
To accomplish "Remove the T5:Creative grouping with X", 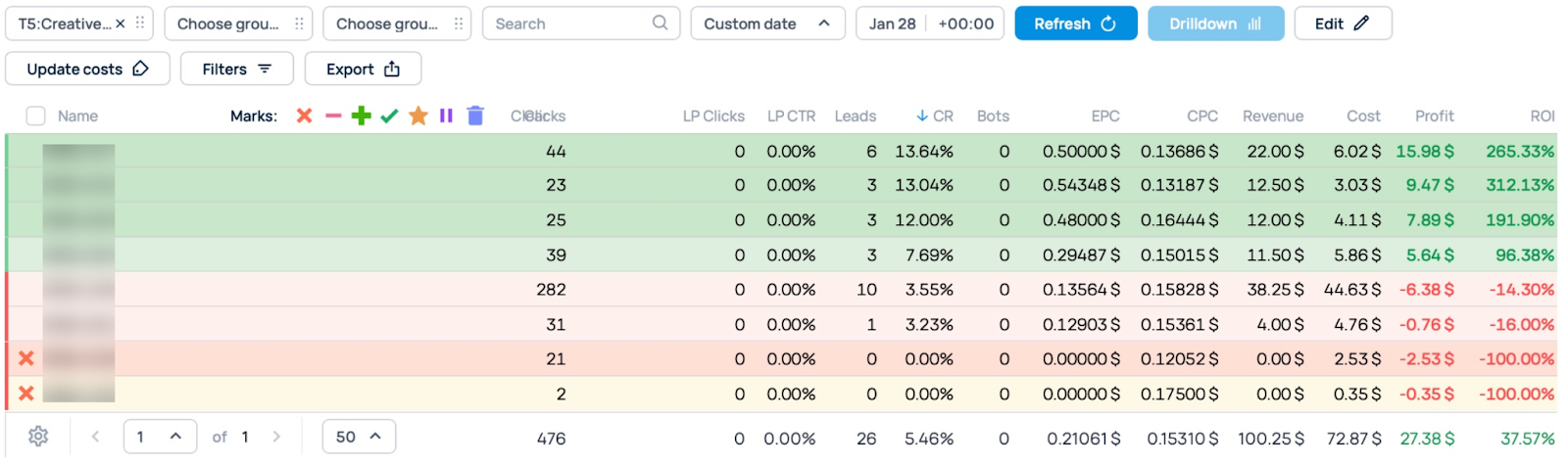I will click(x=121, y=23).
